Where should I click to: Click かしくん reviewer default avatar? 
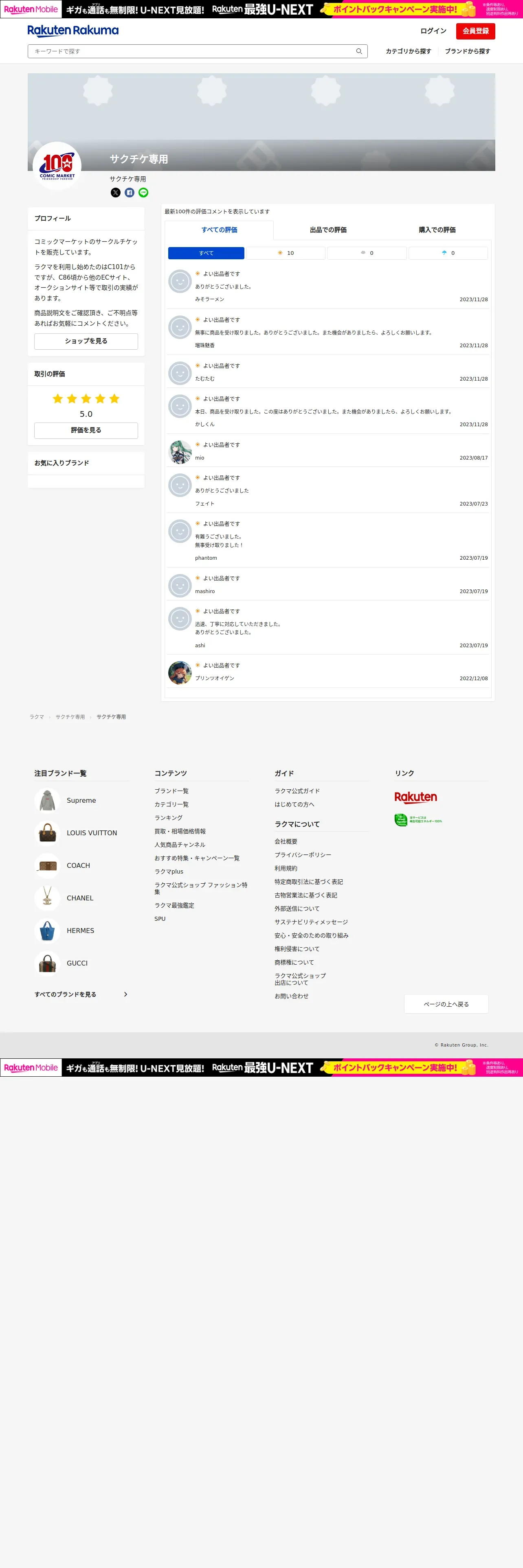(x=180, y=406)
